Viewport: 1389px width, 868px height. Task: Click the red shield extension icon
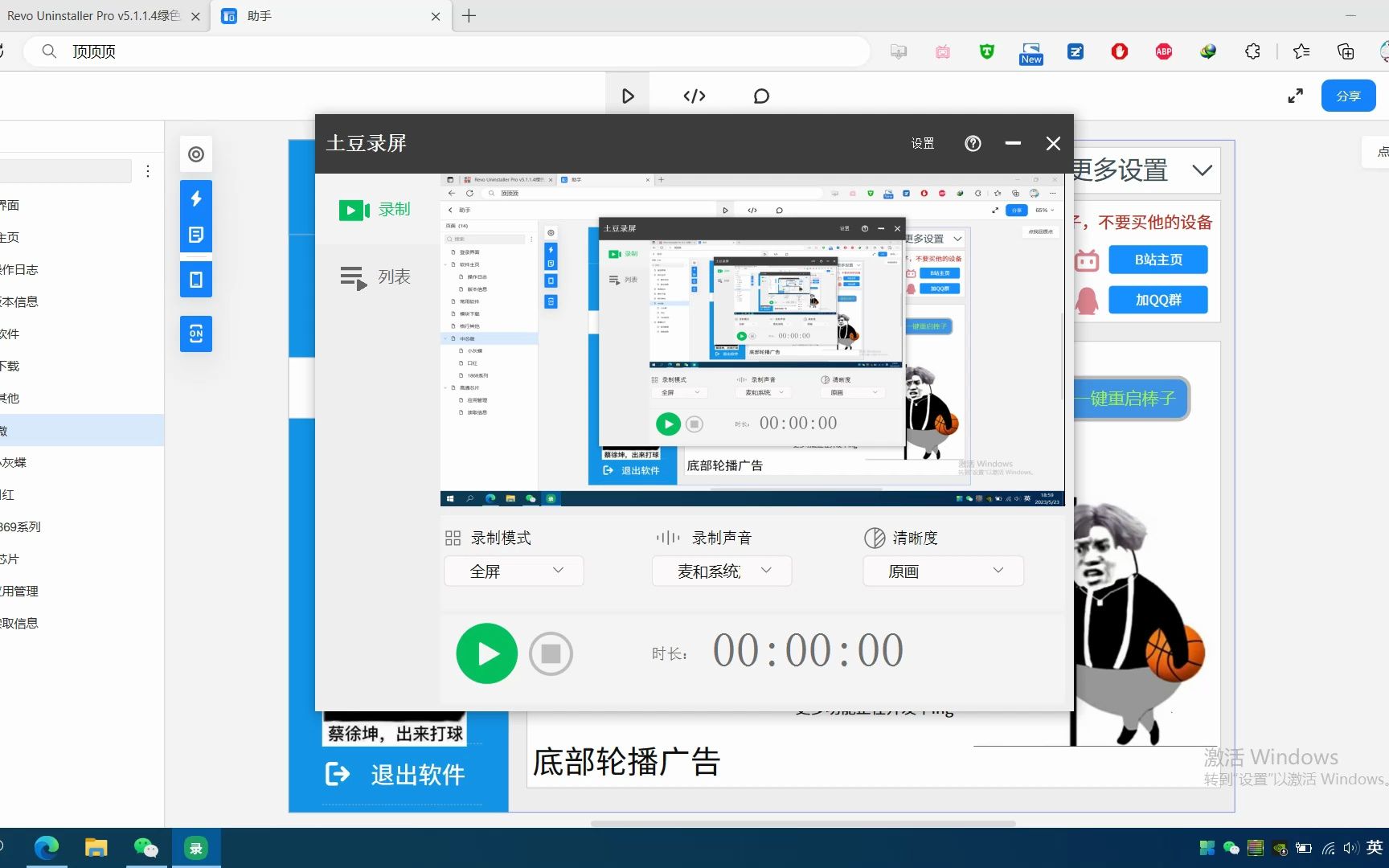pyautogui.click(x=1120, y=51)
